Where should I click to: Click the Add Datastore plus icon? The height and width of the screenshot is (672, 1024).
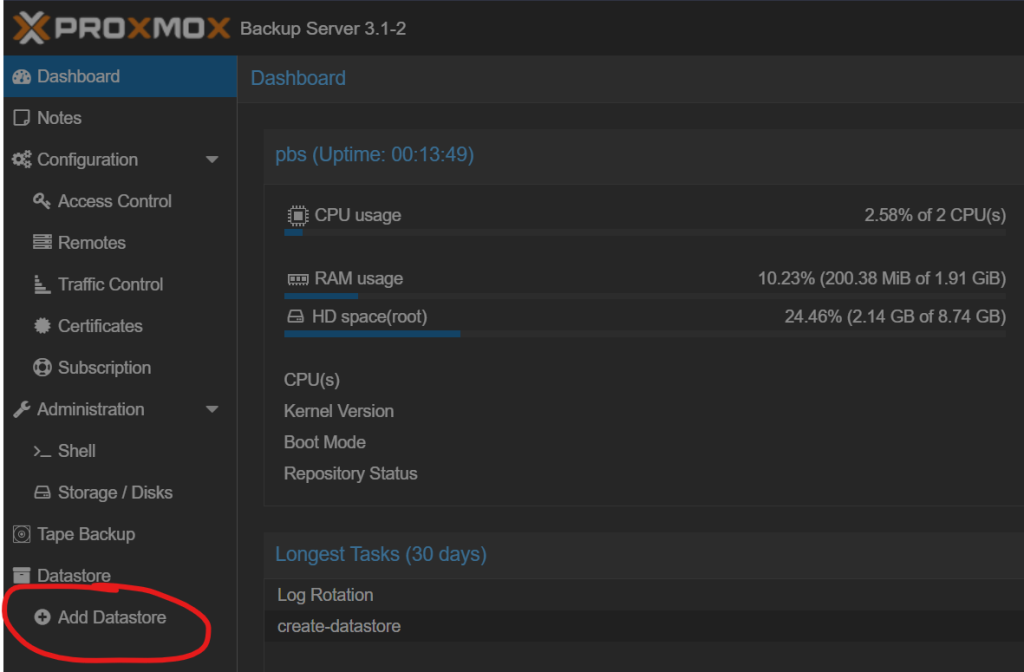(42, 617)
